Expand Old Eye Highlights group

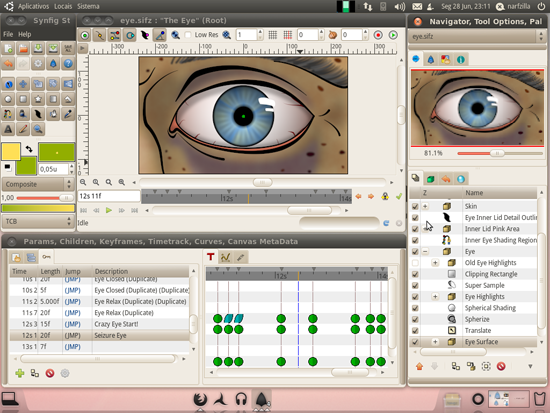pyautogui.click(x=435, y=263)
